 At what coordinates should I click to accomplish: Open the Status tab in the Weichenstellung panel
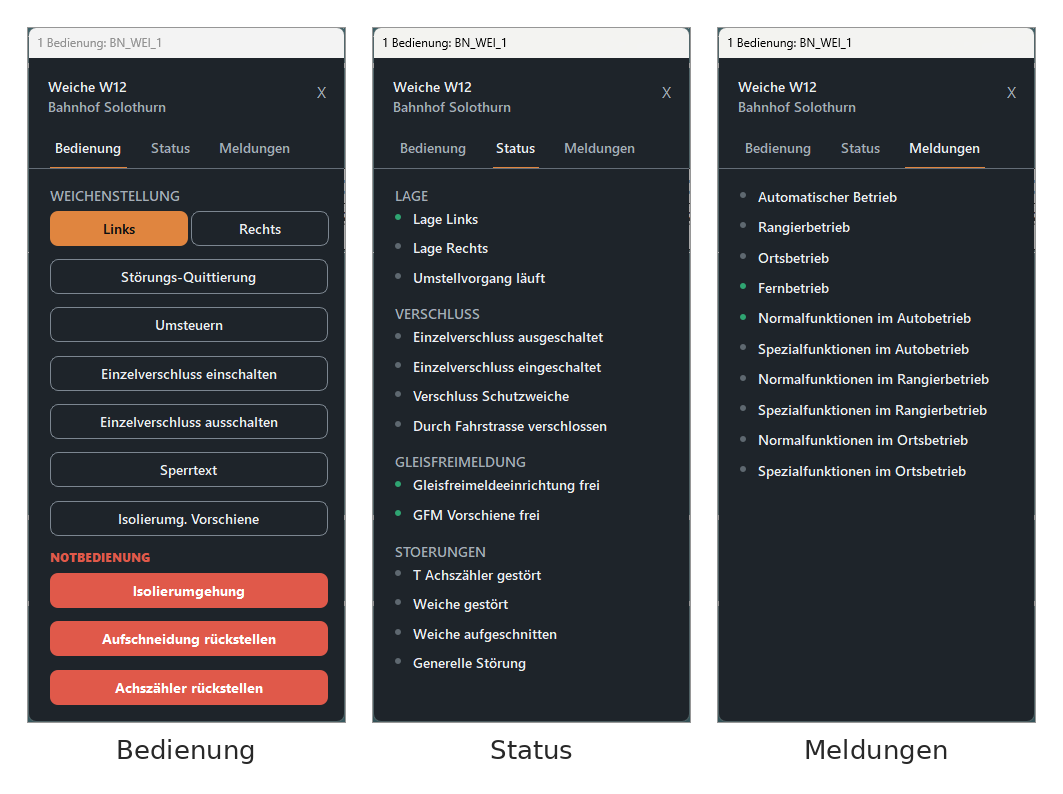coord(170,148)
